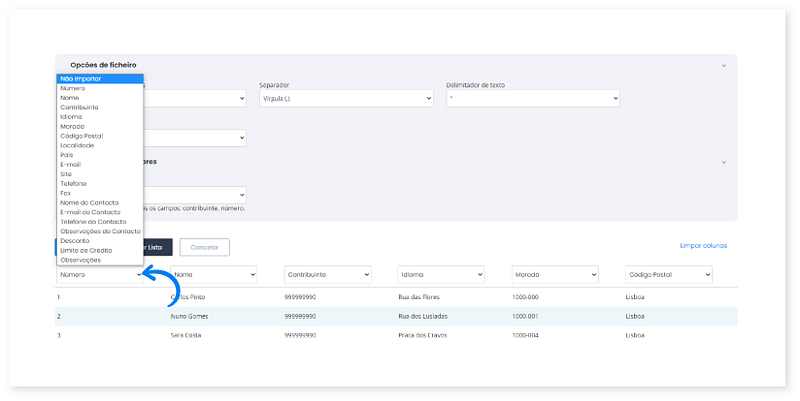Open the Nome column mapping dropdown

point(213,273)
